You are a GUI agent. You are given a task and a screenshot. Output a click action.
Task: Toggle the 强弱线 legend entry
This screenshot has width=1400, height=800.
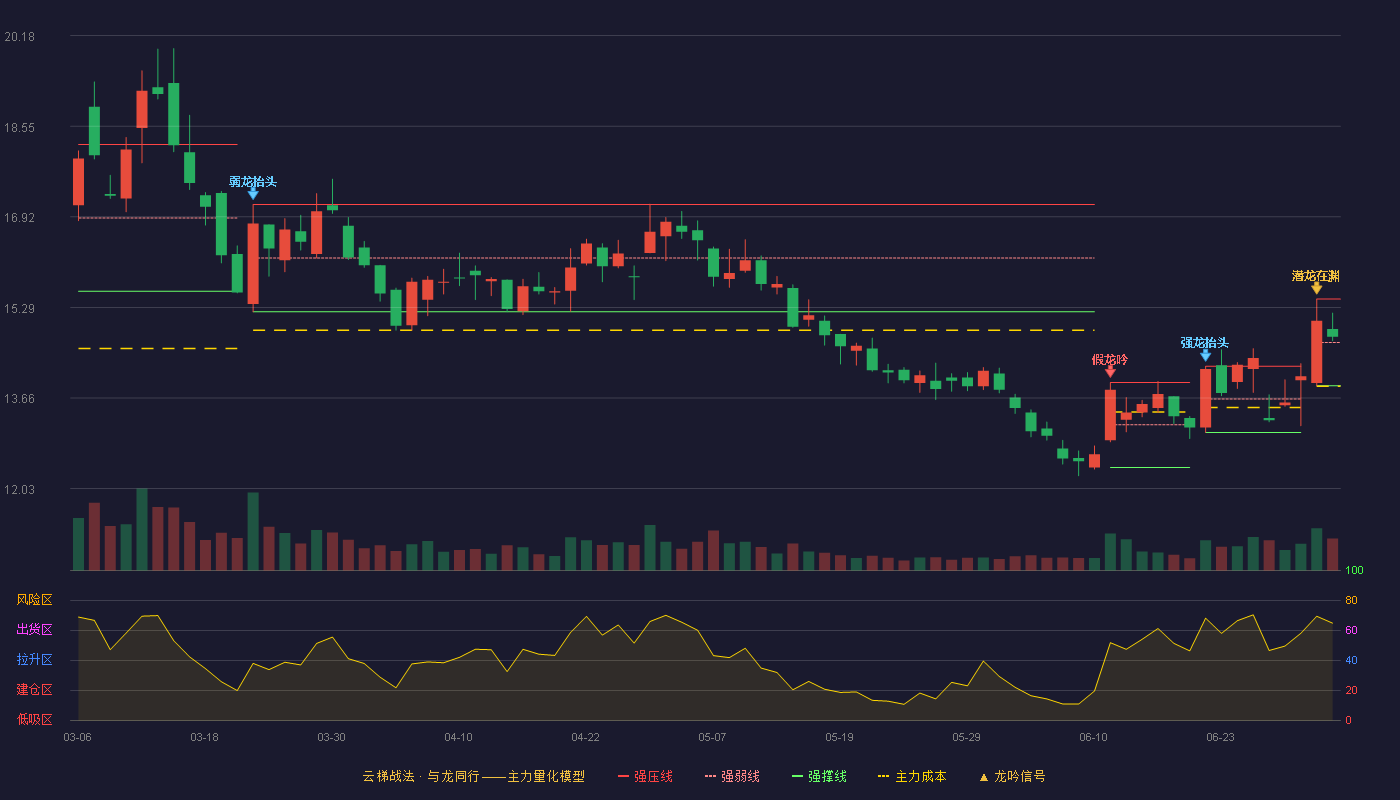732,776
